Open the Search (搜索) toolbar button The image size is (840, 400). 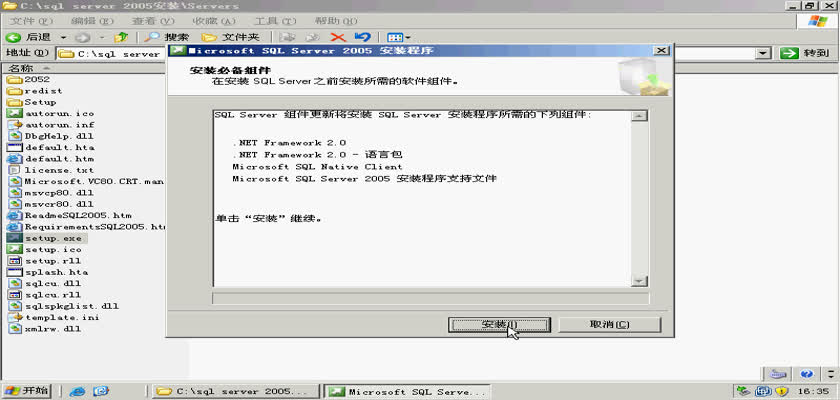pos(168,37)
